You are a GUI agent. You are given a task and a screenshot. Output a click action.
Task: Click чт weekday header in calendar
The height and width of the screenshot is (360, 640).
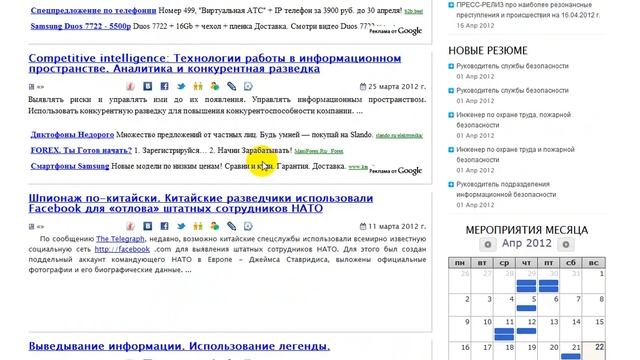click(x=526, y=263)
